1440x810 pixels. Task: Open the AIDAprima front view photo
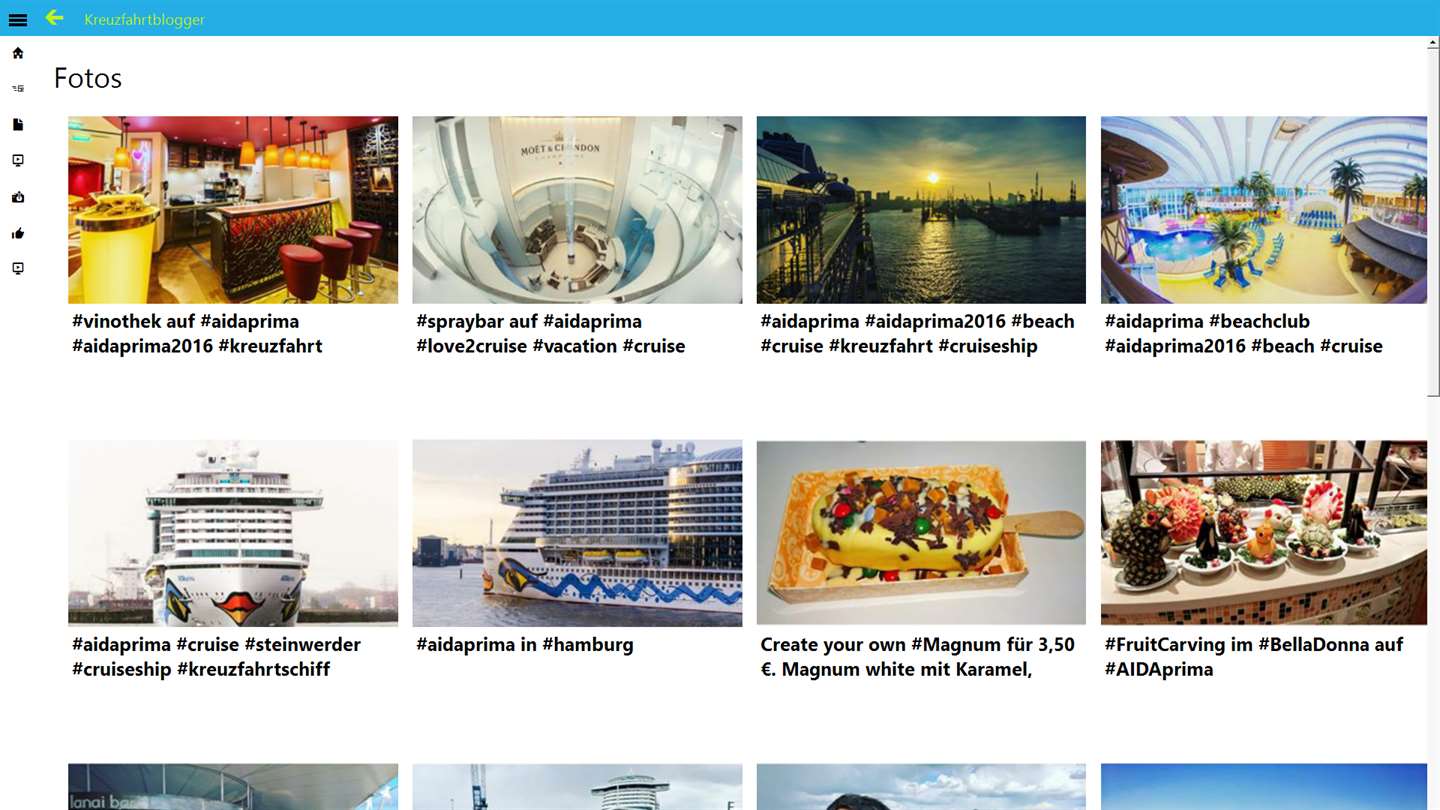coord(233,533)
